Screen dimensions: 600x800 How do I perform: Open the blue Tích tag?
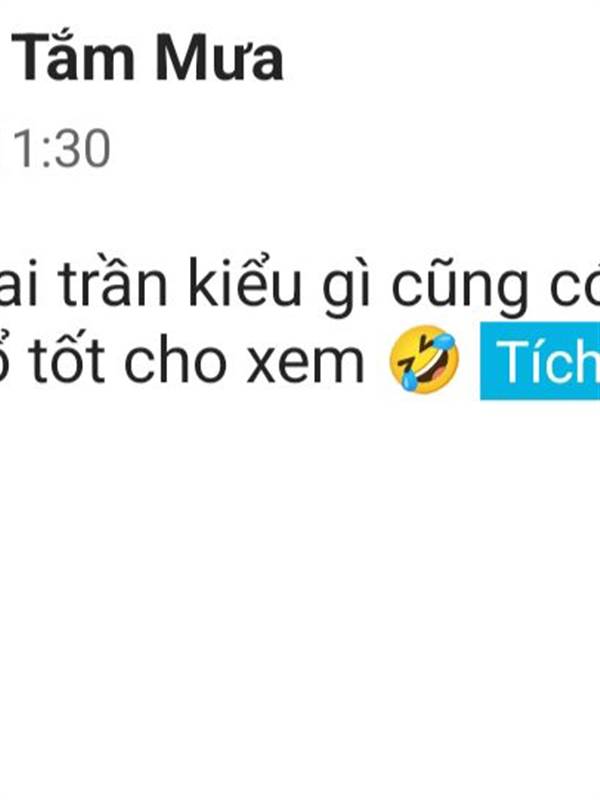(x=540, y=361)
